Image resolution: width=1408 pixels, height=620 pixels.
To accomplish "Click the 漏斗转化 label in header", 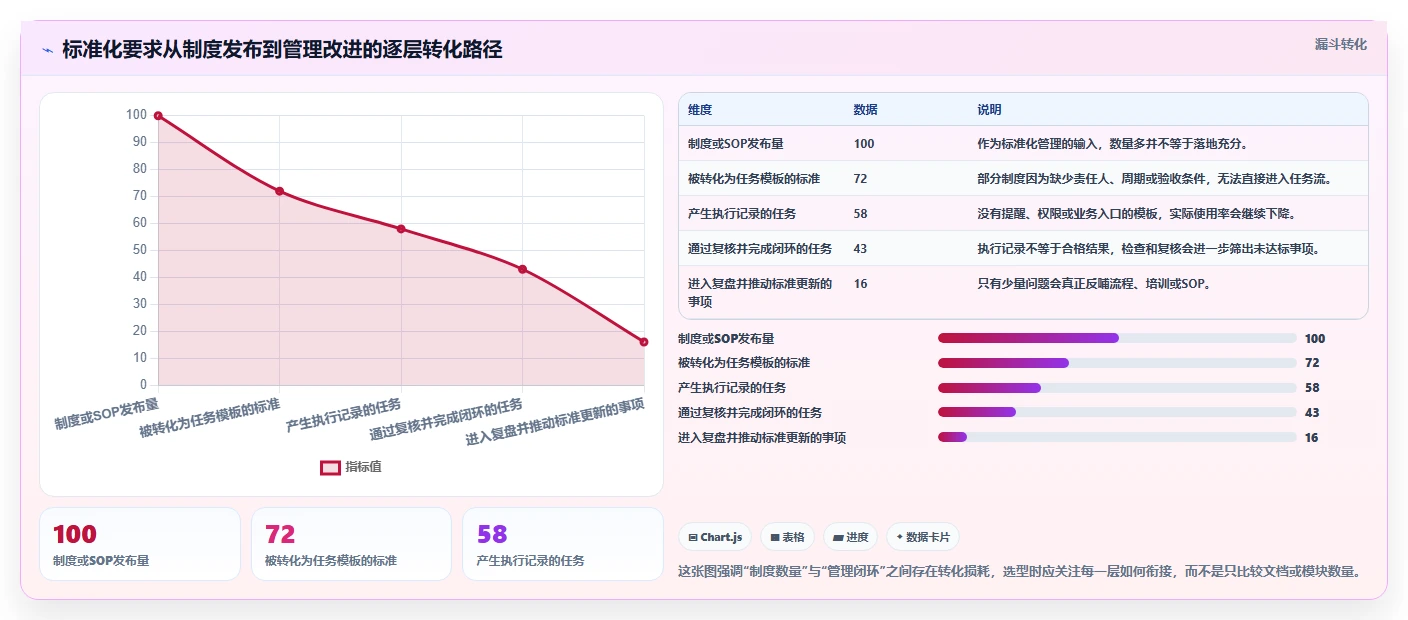I will pos(1340,44).
